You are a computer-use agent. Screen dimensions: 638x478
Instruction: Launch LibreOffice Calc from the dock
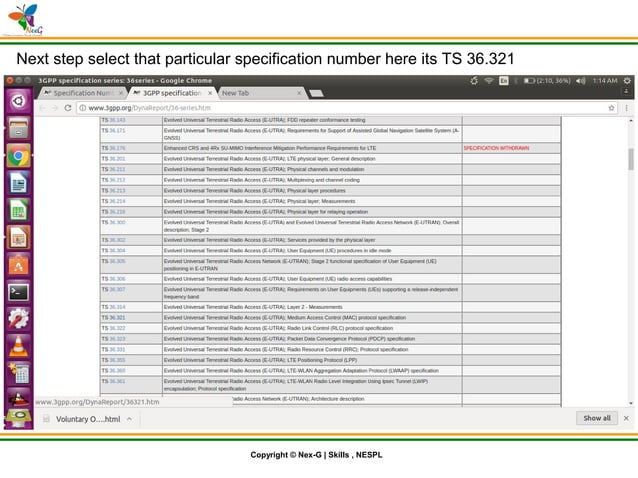pyautogui.click(x=18, y=211)
